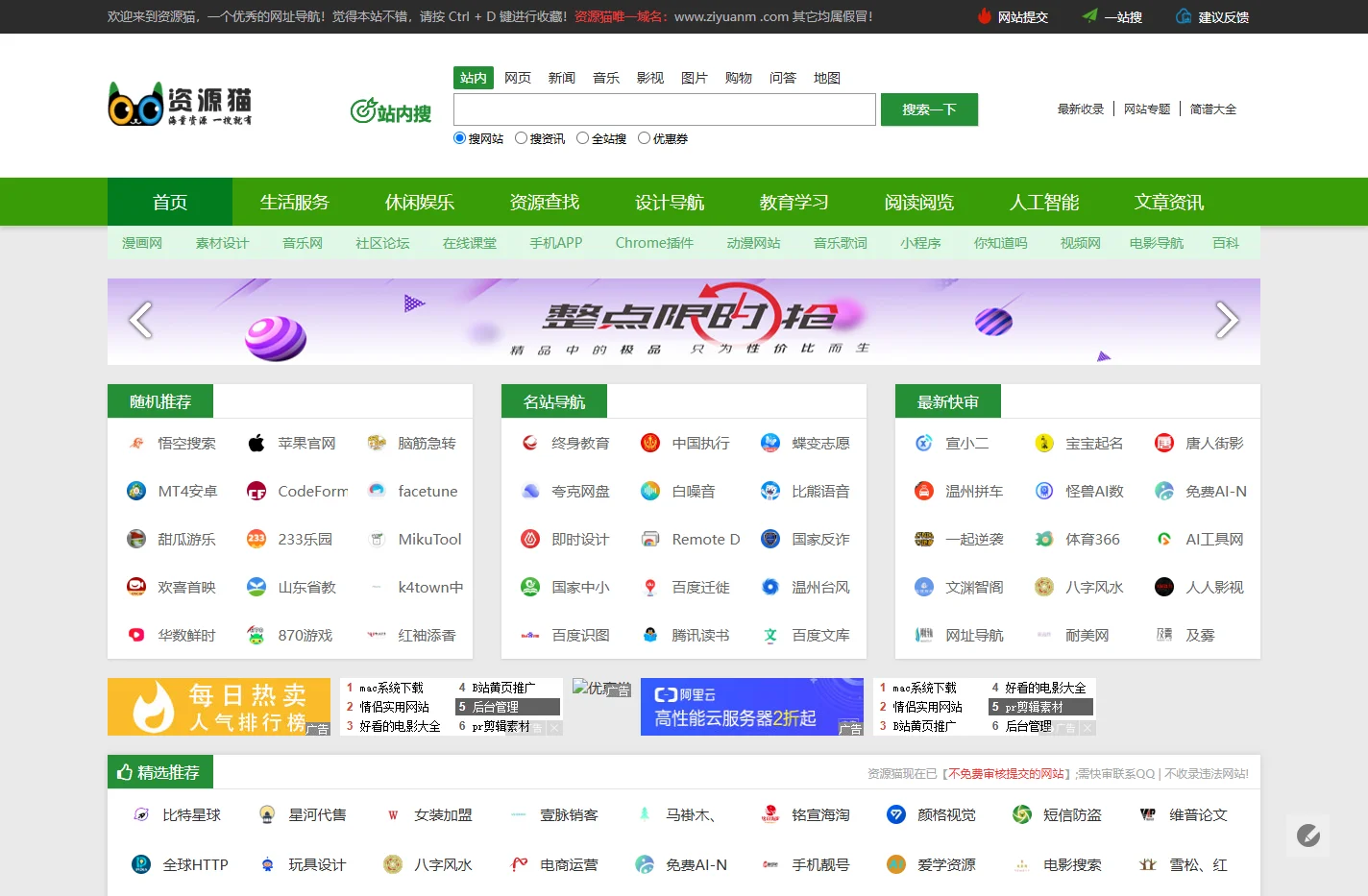
Task: Open the Chrome插件 sub-category link
Action: click(654, 243)
